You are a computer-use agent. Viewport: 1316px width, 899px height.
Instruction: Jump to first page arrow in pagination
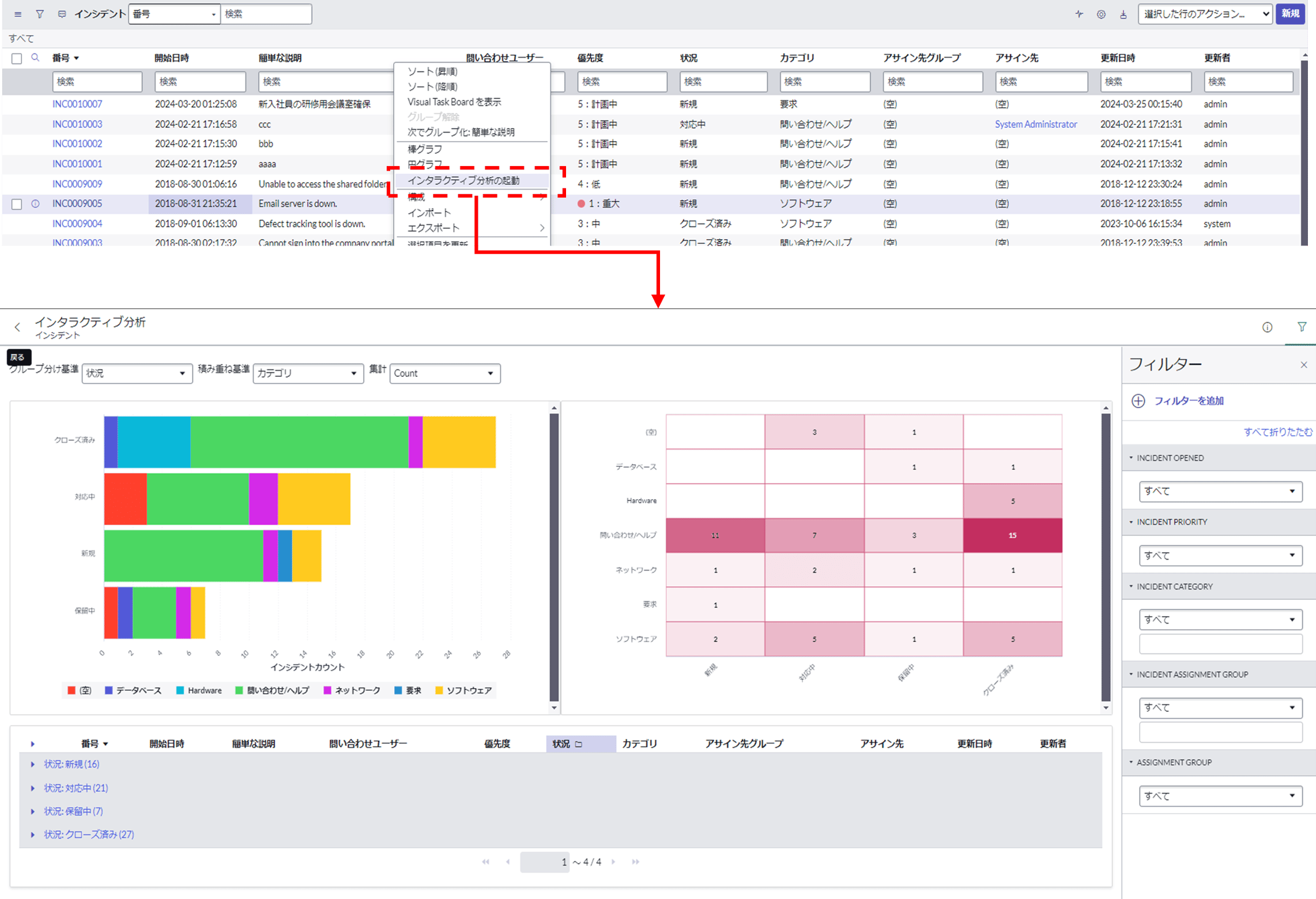click(485, 862)
